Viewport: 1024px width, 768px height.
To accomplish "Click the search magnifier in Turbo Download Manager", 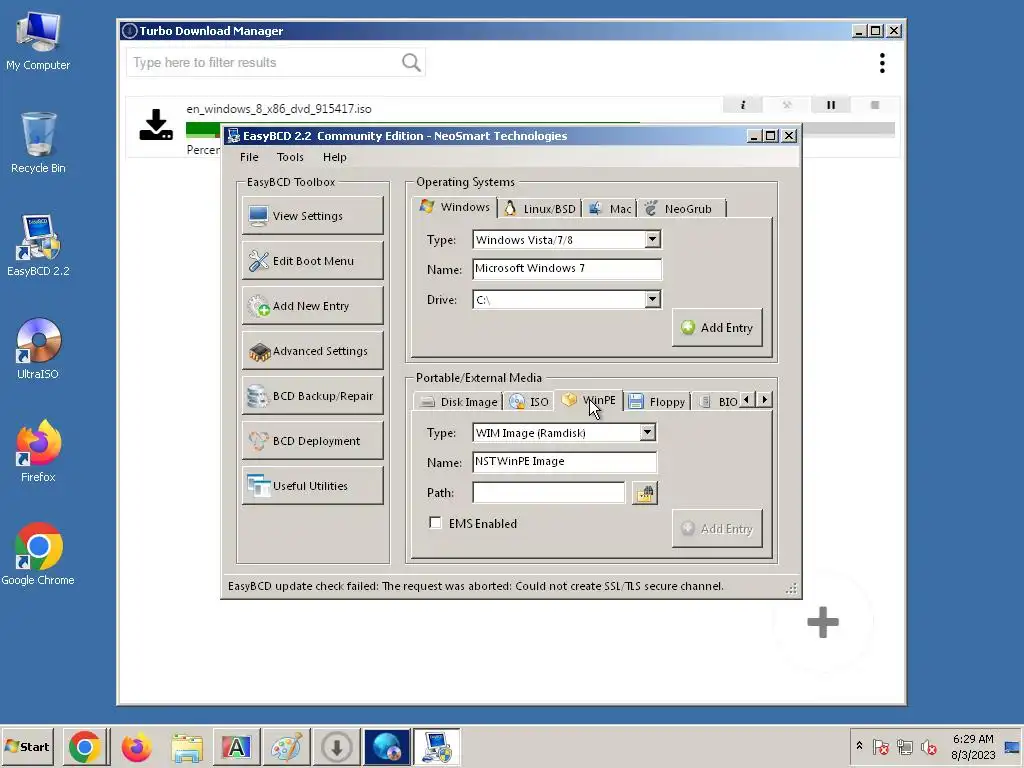I will coord(411,63).
